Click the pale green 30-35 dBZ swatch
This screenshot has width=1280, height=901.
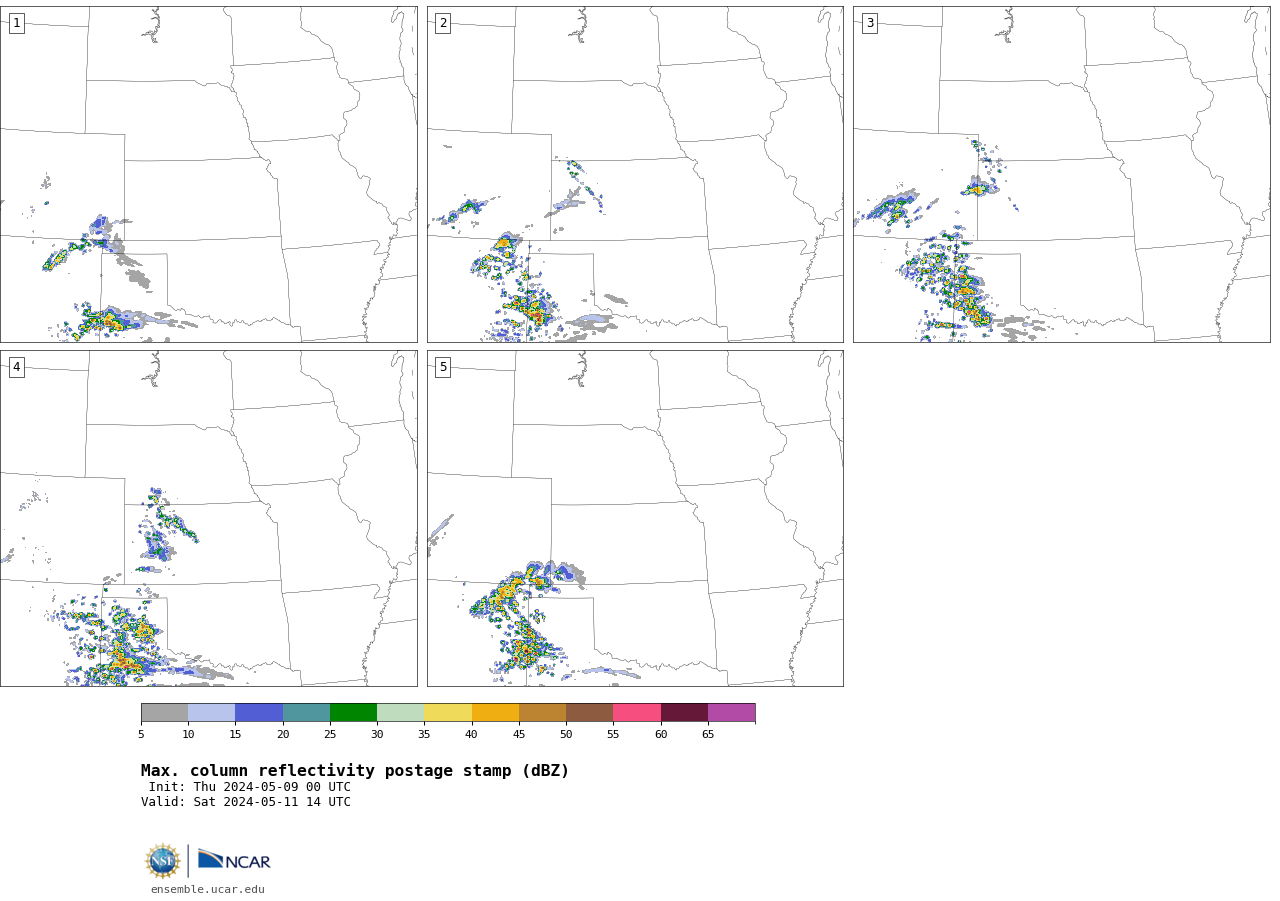400,712
